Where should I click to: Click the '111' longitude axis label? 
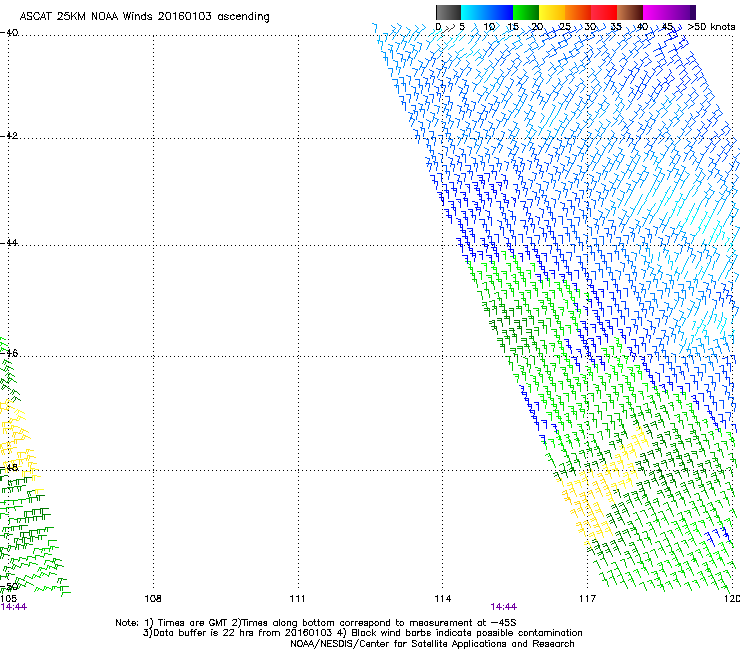297,599
